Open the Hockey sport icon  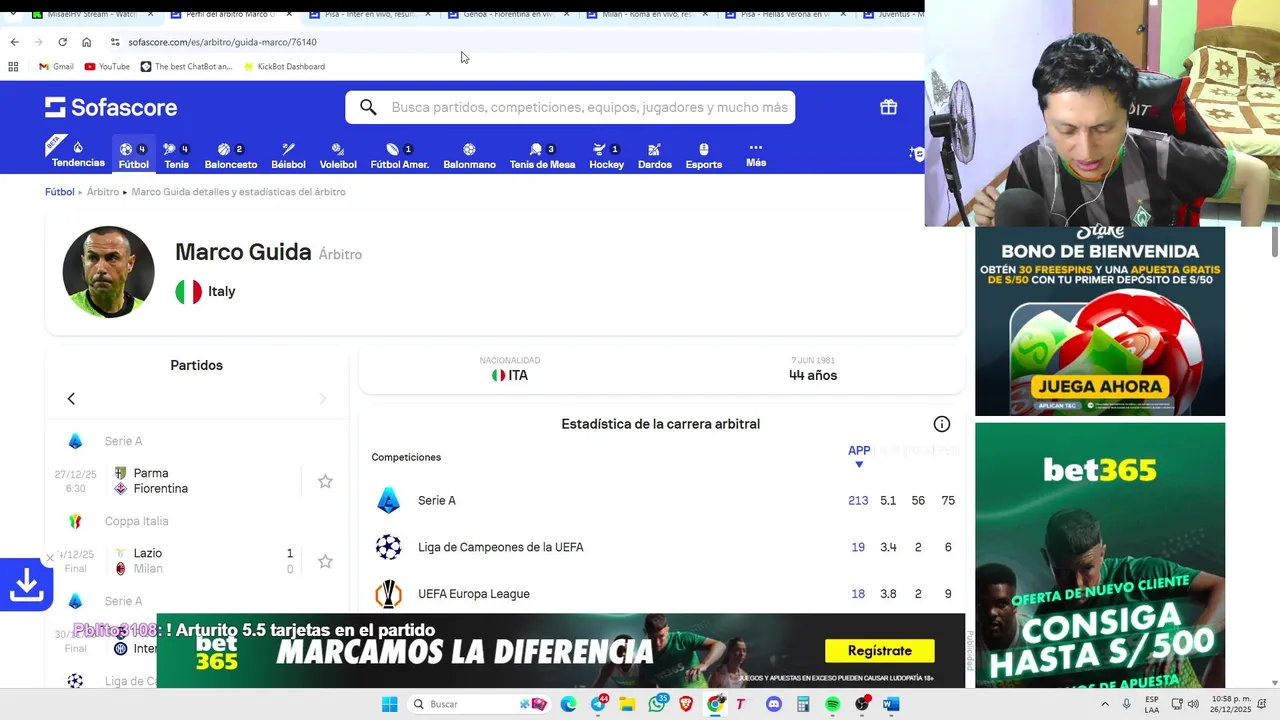606,156
